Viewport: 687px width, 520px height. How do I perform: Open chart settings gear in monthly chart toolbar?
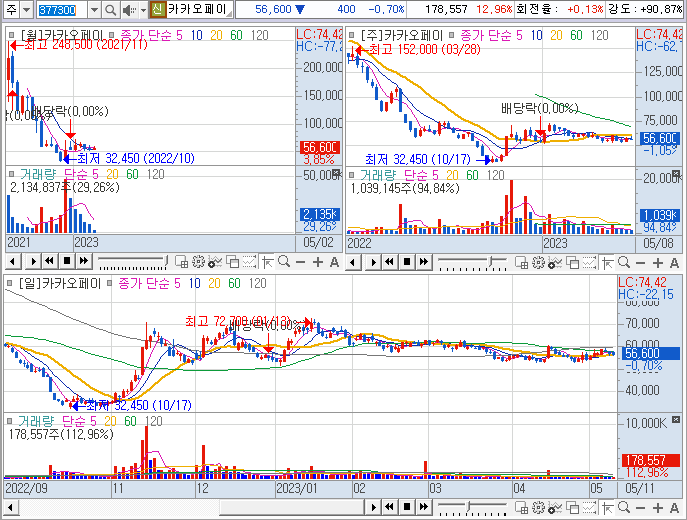point(198,262)
